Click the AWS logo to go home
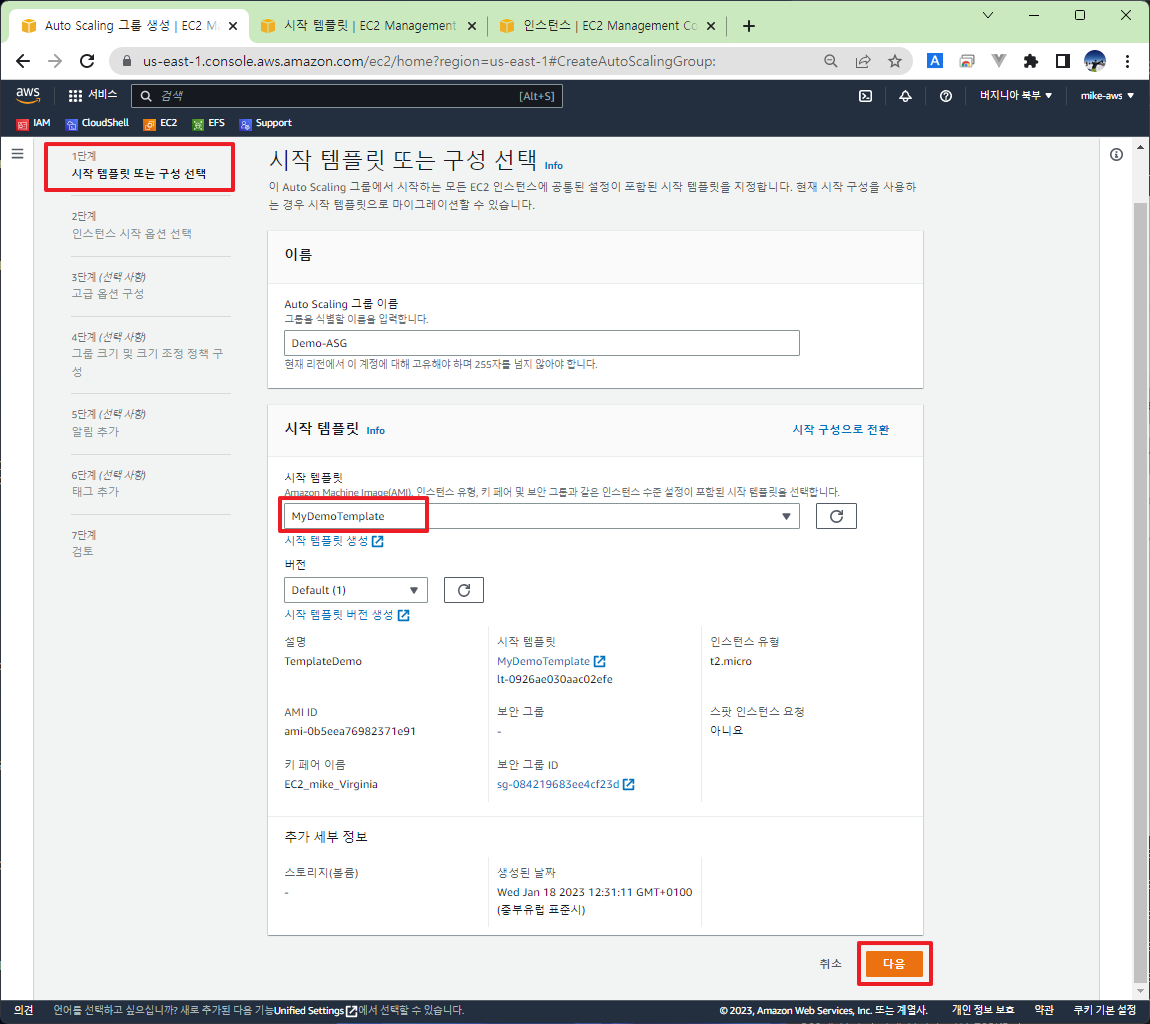 click(28, 95)
